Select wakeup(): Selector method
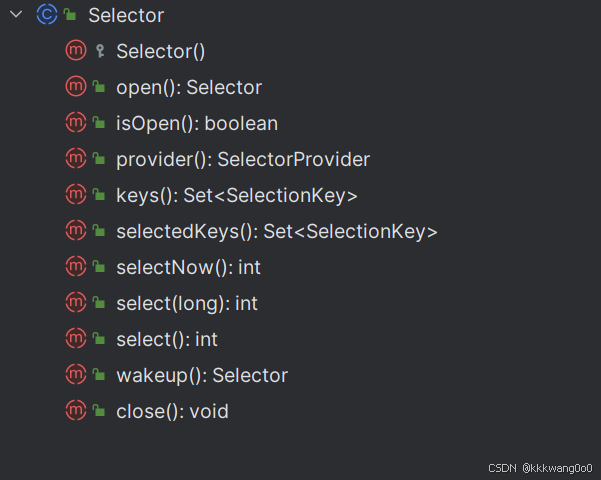This screenshot has height=480, width=601. point(202,375)
